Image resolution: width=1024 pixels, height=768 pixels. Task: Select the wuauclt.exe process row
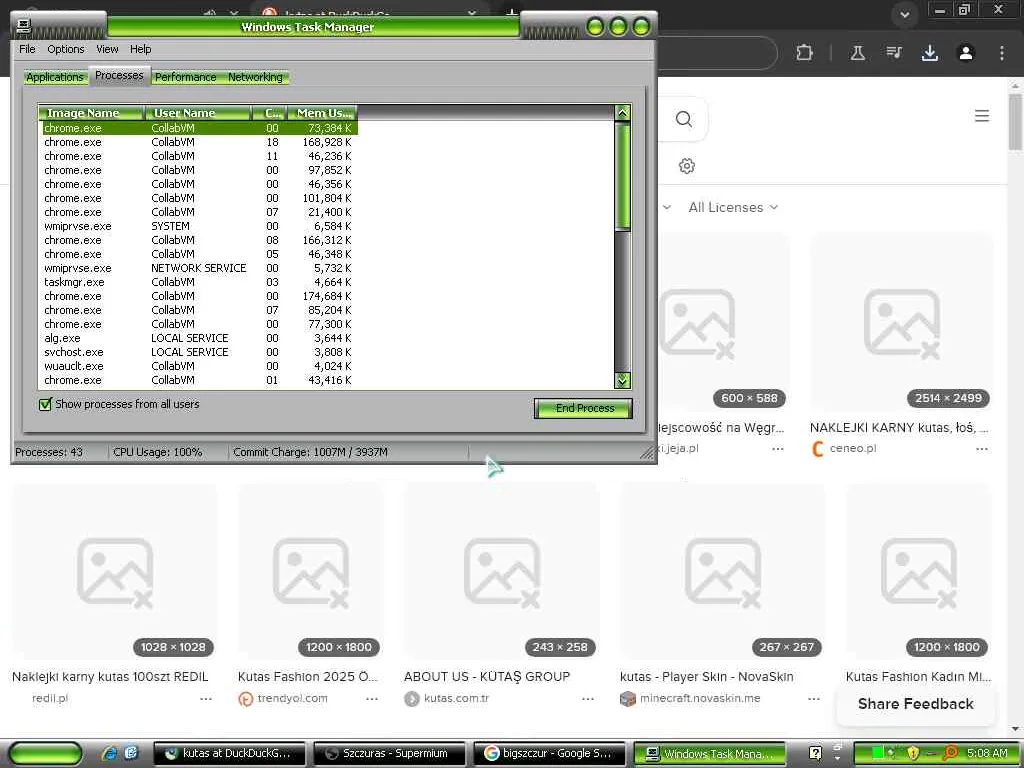(x=198, y=366)
